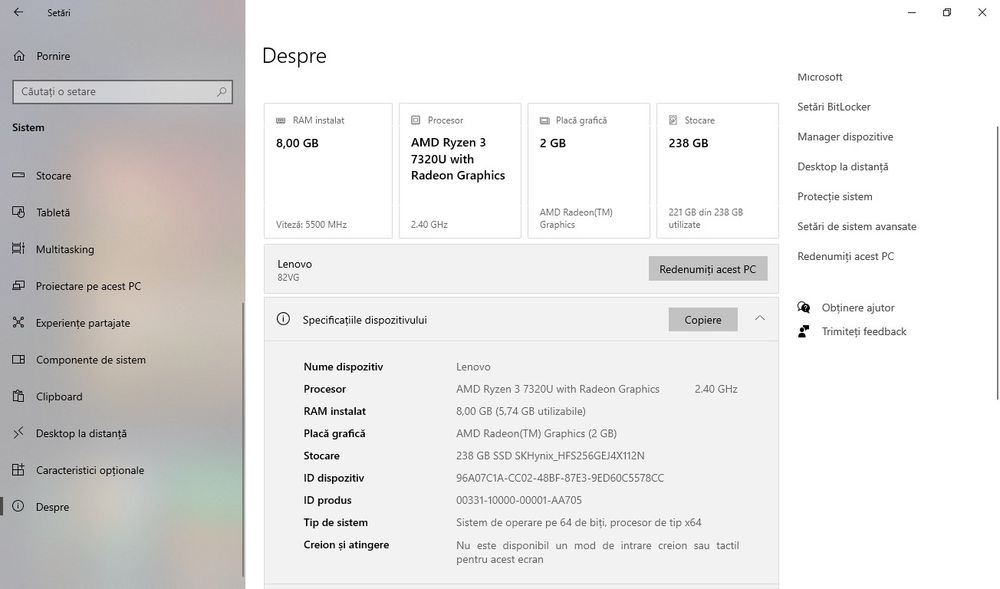The image size is (1000, 589).
Task: Open the Placă grafică card
Action: click(x=589, y=171)
